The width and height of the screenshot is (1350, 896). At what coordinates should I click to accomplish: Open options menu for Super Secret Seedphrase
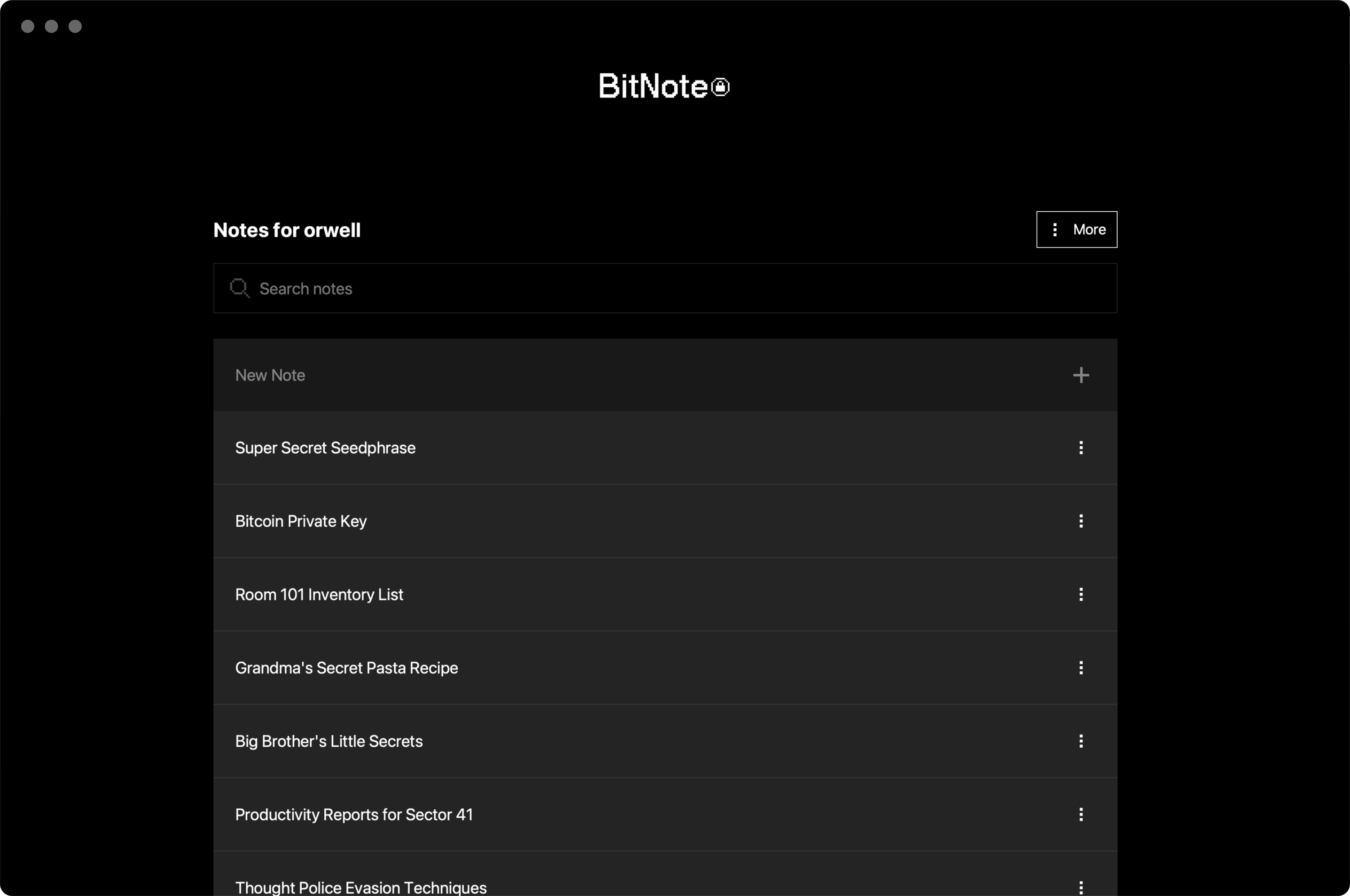(1080, 447)
